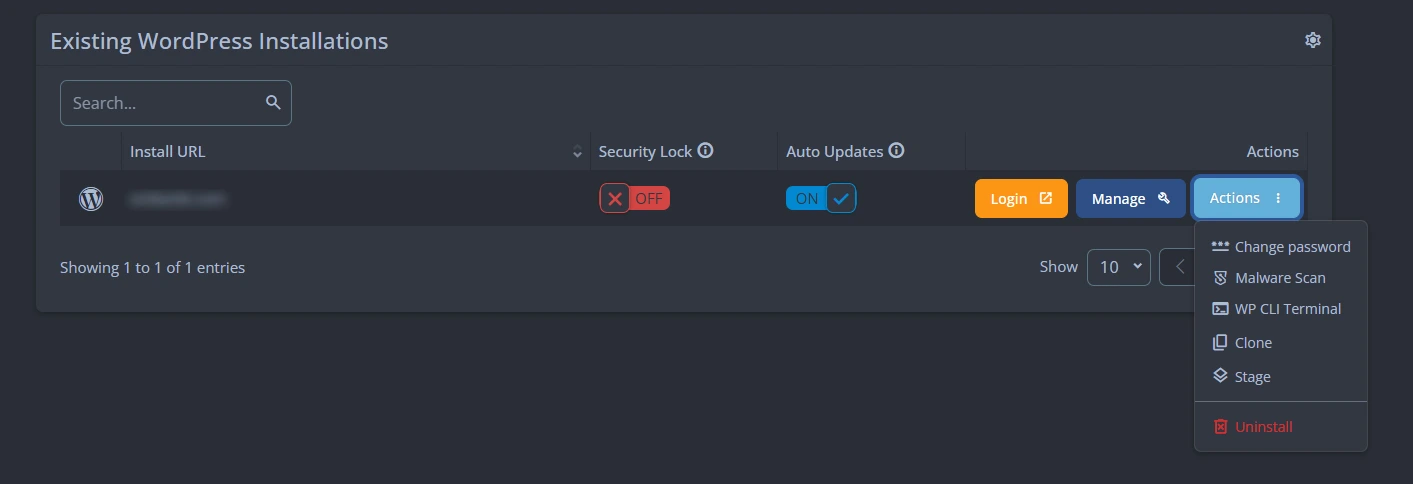Click the WordPress logo icon in the row
The width and height of the screenshot is (1413, 484).
click(91, 198)
